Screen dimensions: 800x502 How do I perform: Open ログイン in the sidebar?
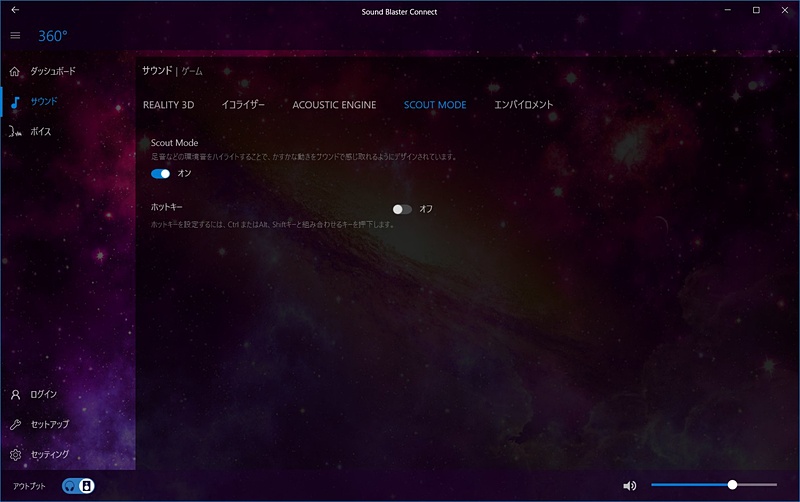[43, 394]
